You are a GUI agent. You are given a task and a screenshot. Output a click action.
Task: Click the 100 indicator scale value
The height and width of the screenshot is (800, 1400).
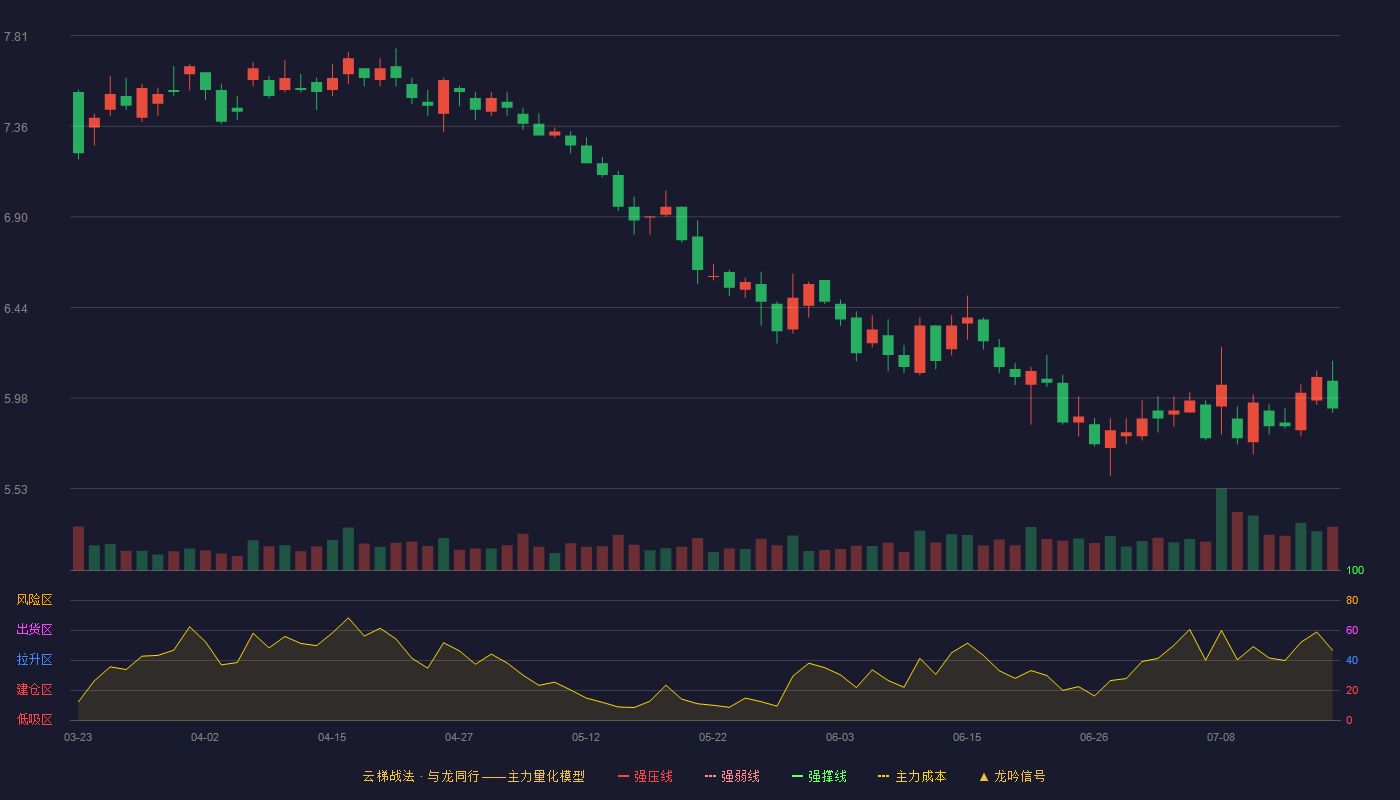click(1355, 570)
